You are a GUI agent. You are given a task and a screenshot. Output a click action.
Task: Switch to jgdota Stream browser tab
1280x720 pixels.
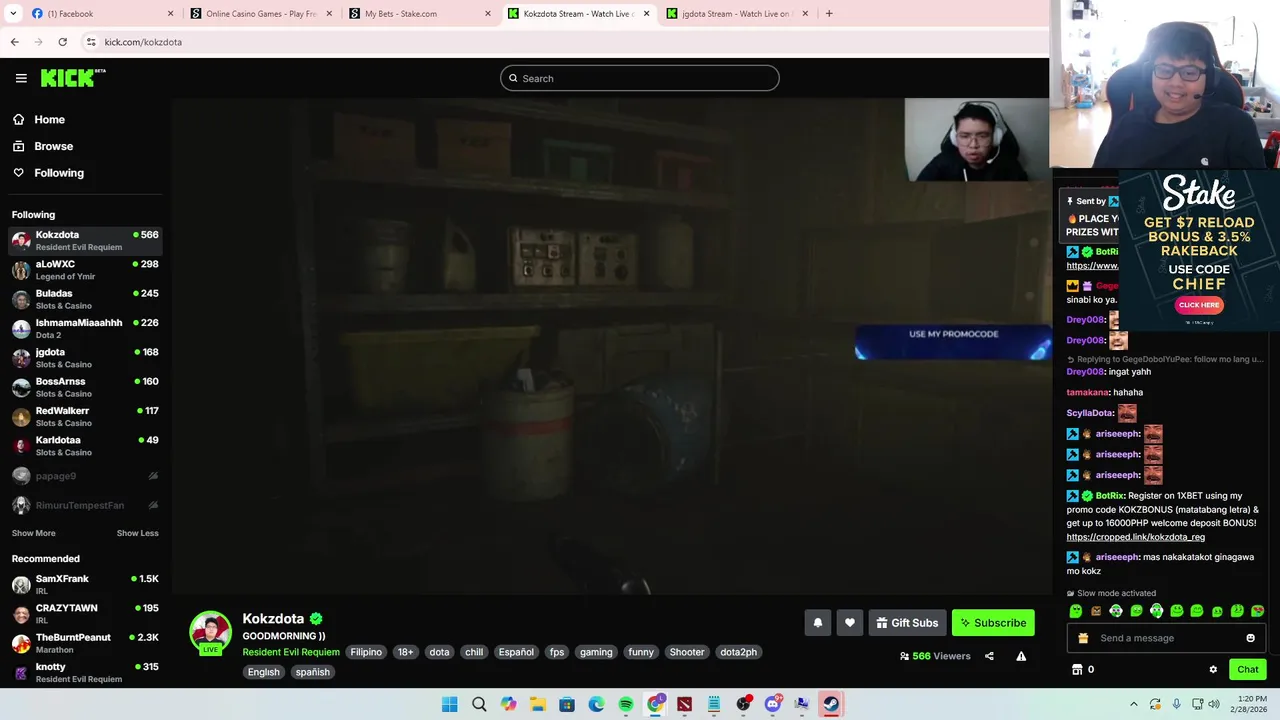(736, 13)
